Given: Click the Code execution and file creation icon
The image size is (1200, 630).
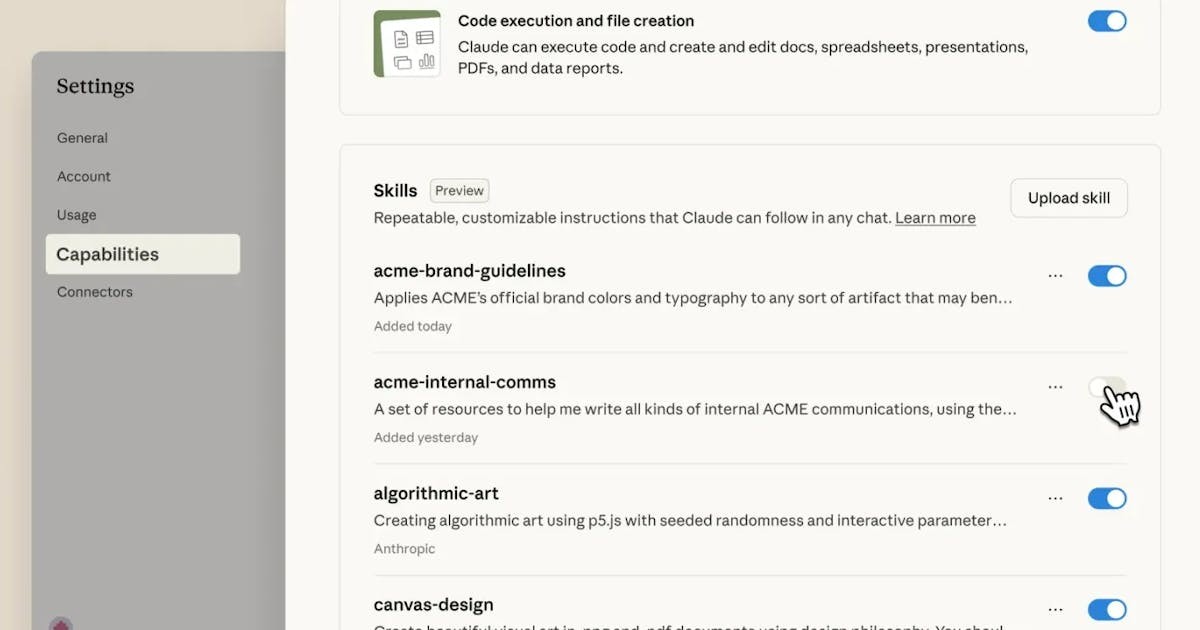Looking at the screenshot, I should [407, 44].
